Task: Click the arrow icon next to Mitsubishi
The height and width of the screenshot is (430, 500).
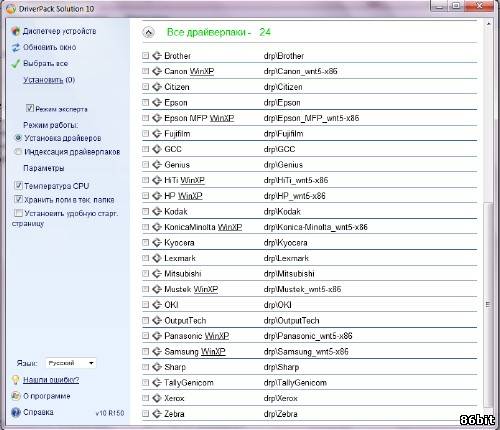Action: pos(157,274)
